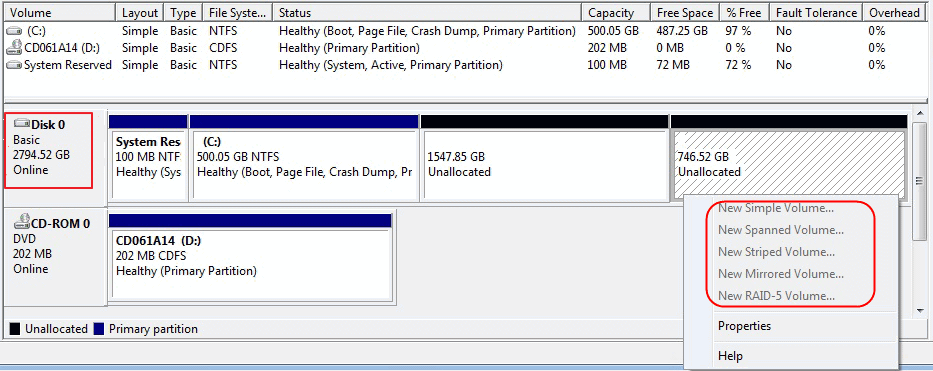The width and height of the screenshot is (933, 371).
Task: Select the 746.52 GB Unallocated hatched block
Action: pos(788,158)
